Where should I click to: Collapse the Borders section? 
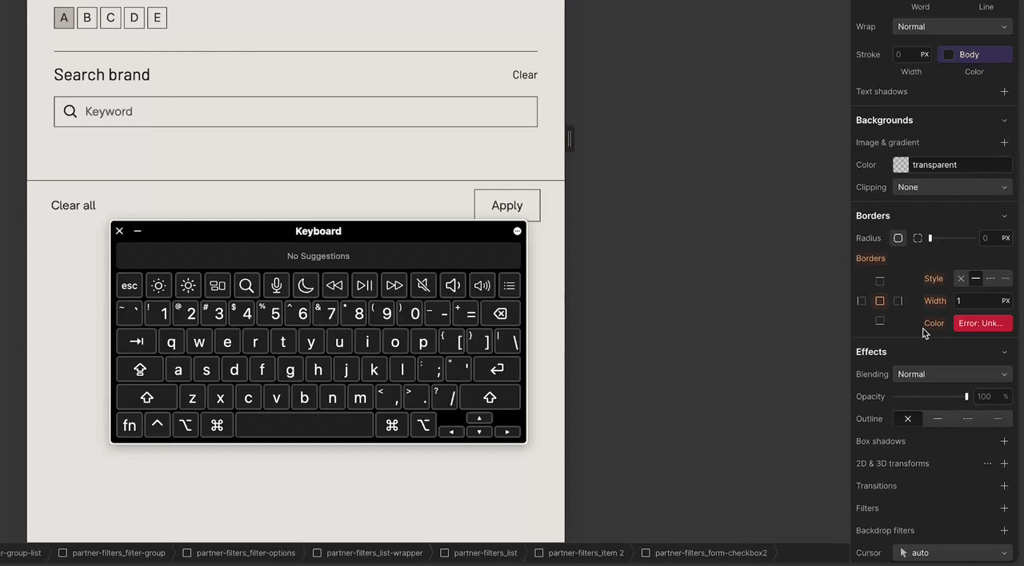pyautogui.click(x=1004, y=216)
